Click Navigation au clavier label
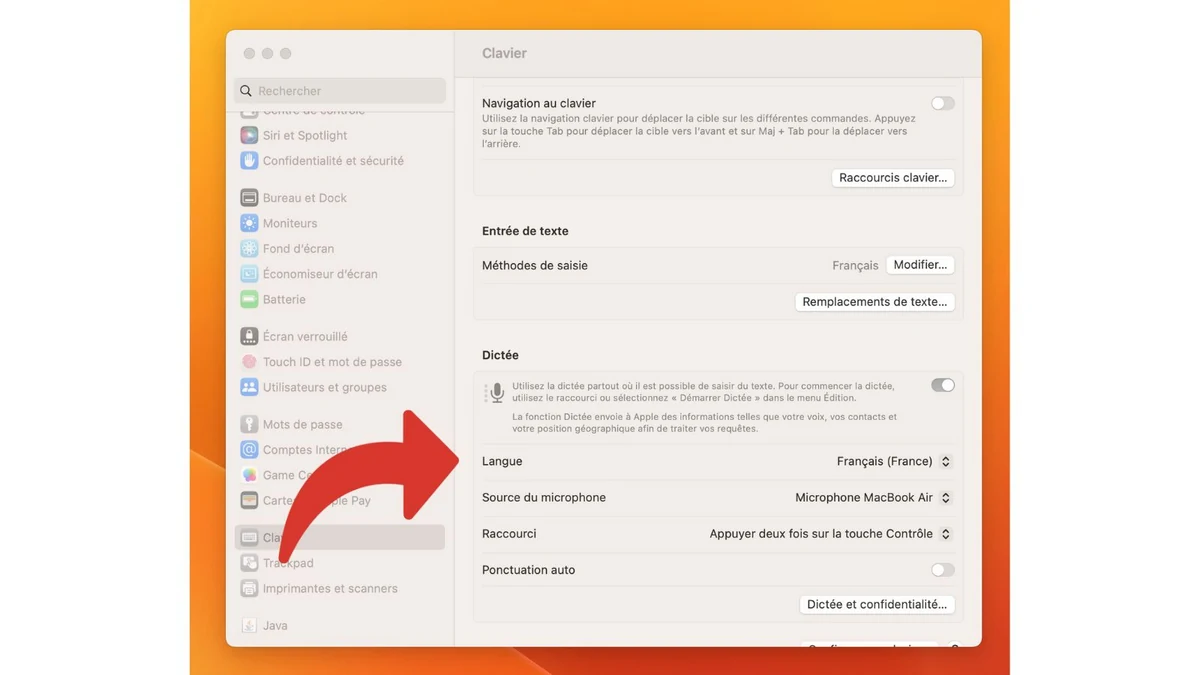The width and height of the screenshot is (1200, 675). point(539,103)
